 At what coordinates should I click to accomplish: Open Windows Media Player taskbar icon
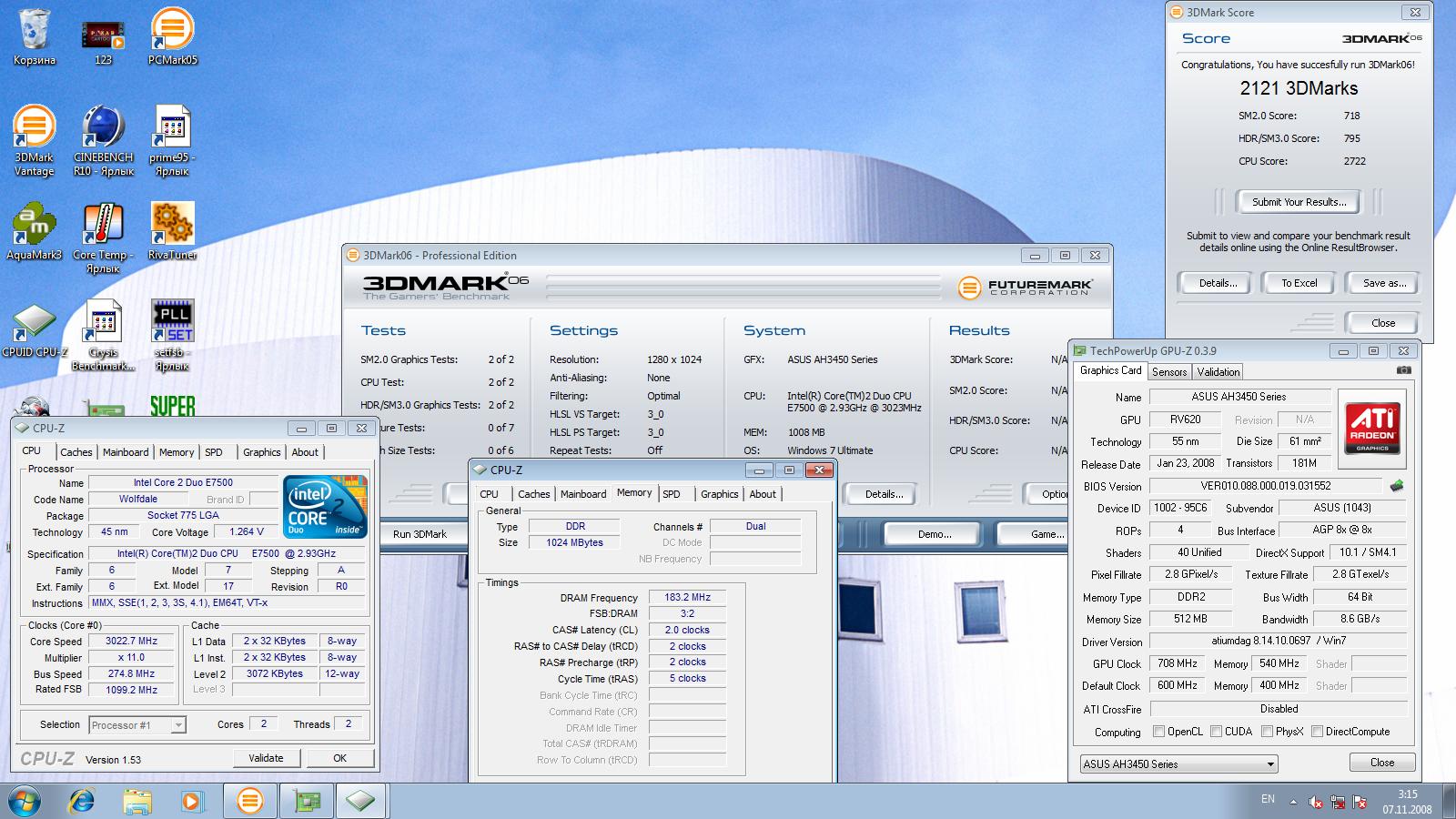pyautogui.click(x=191, y=801)
